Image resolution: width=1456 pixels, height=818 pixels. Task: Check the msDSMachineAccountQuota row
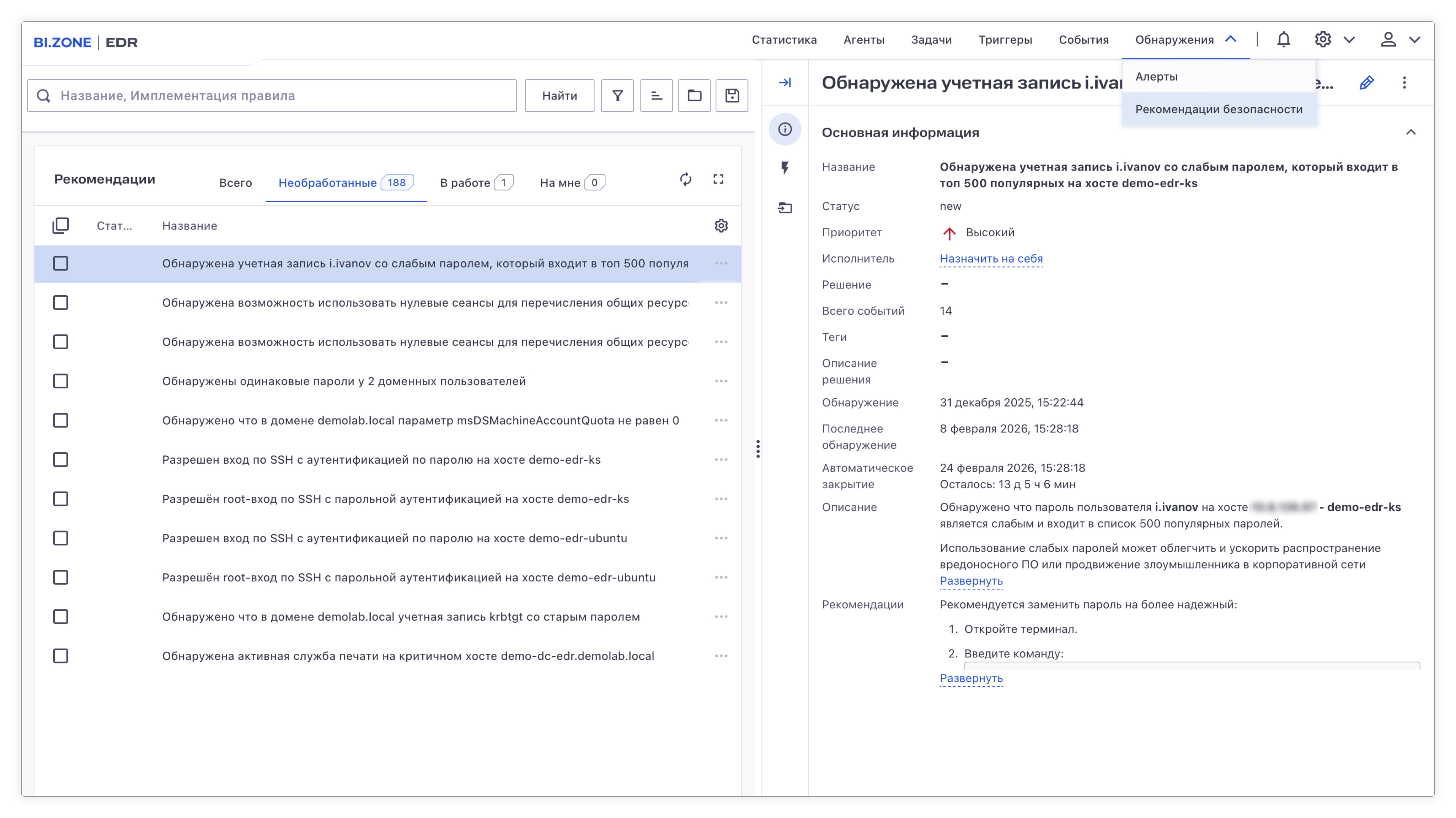coord(60,420)
